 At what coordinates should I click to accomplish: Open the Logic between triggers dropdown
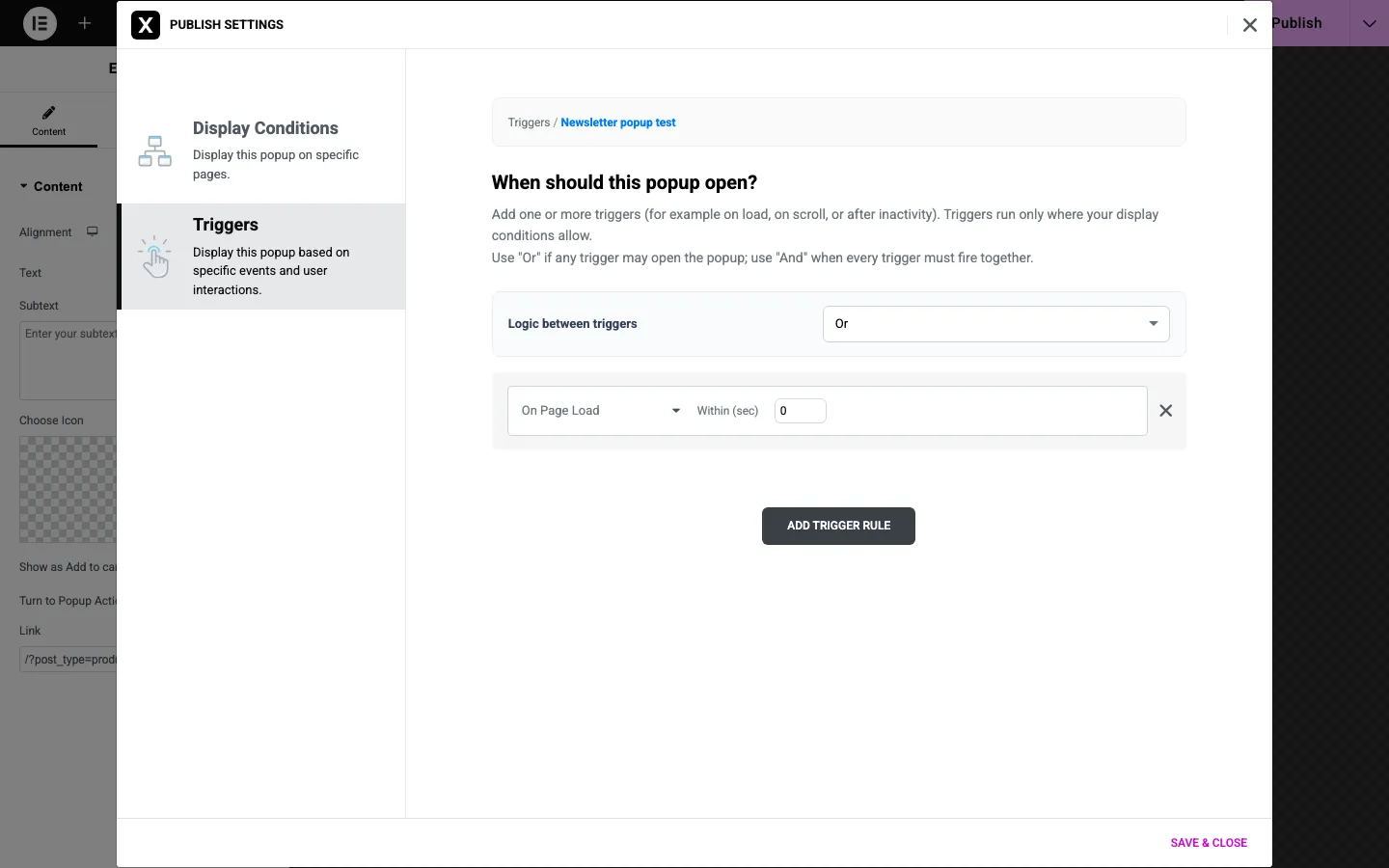click(x=996, y=324)
